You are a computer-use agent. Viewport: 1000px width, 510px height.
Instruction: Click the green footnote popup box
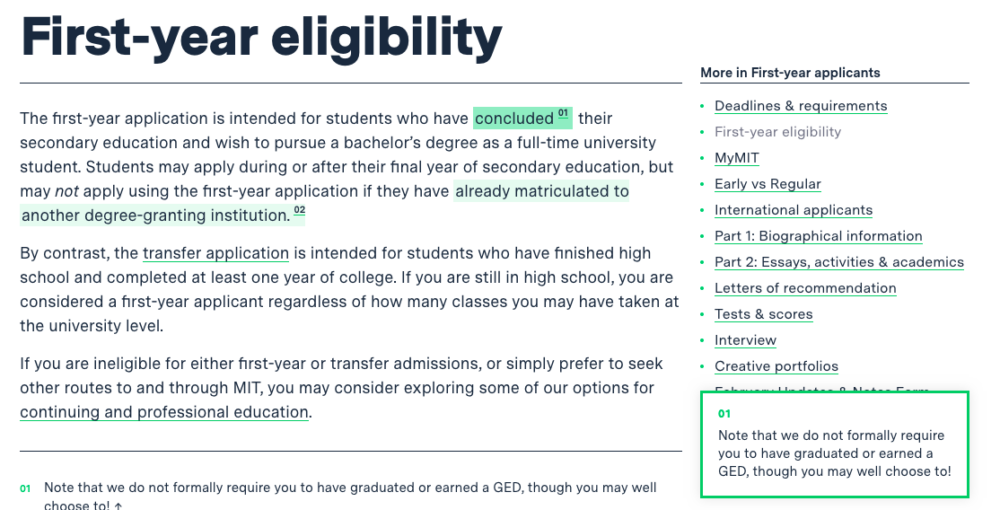pyautogui.click(x=834, y=444)
